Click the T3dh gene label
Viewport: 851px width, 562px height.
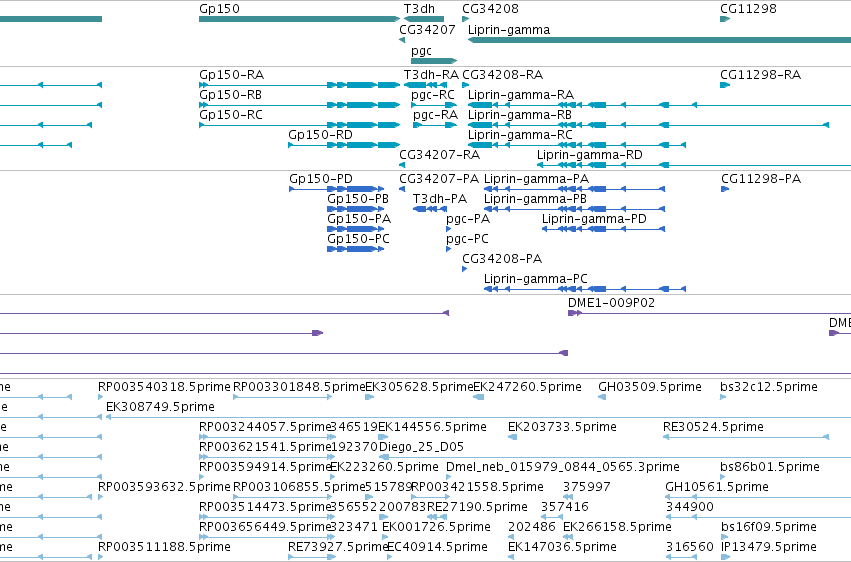coord(419,9)
